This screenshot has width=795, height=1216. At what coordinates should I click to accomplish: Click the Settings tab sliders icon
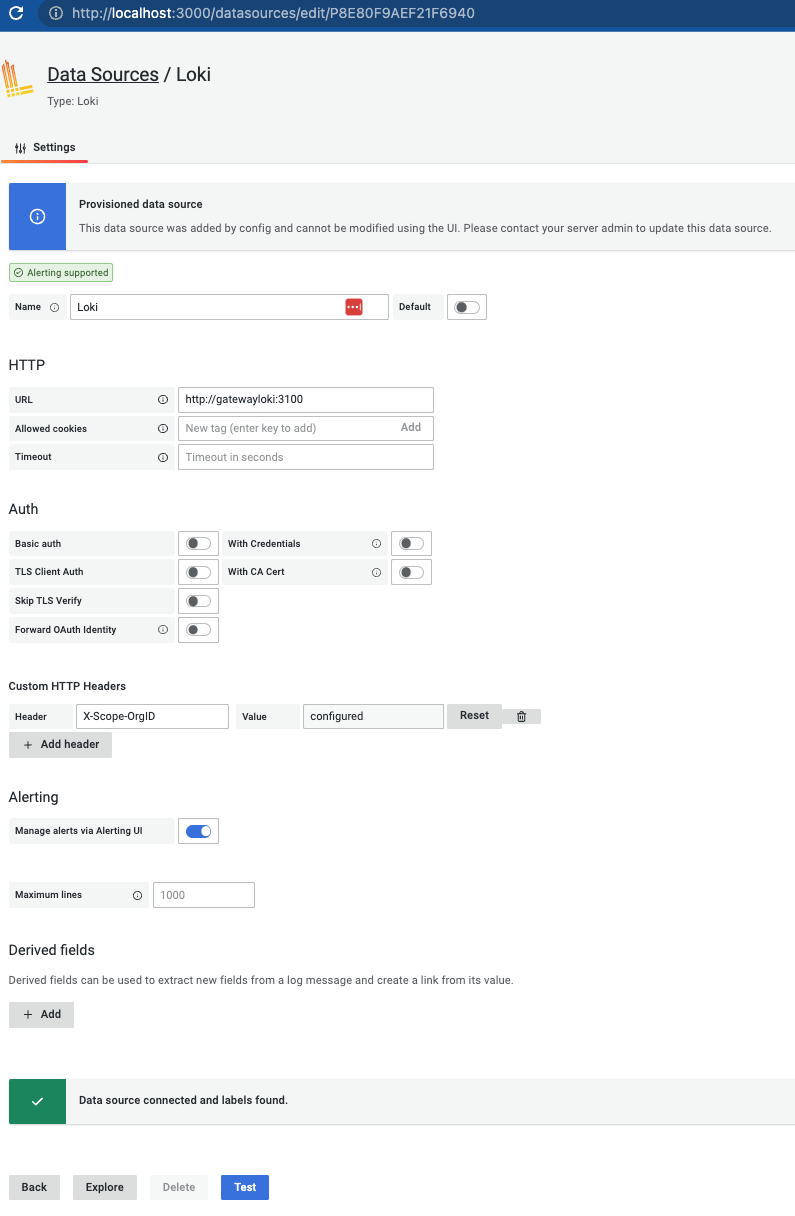(x=21, y=148)
